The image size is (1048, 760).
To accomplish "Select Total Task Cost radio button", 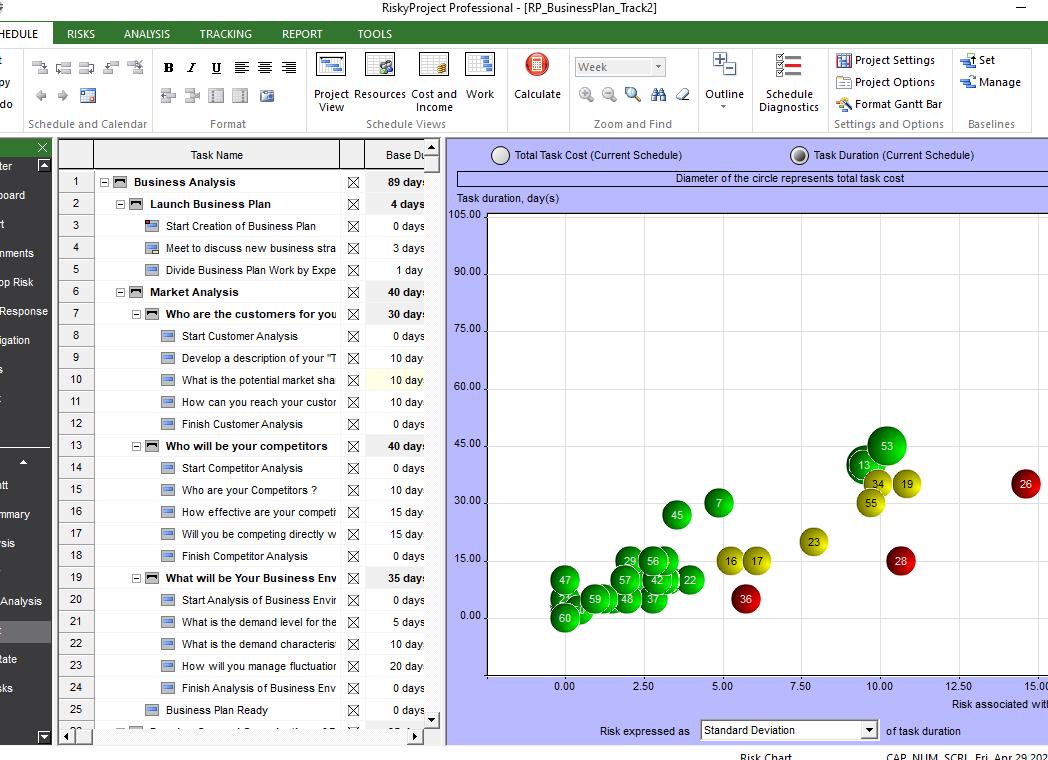I will pyautogui.click(x=501, y=156).
